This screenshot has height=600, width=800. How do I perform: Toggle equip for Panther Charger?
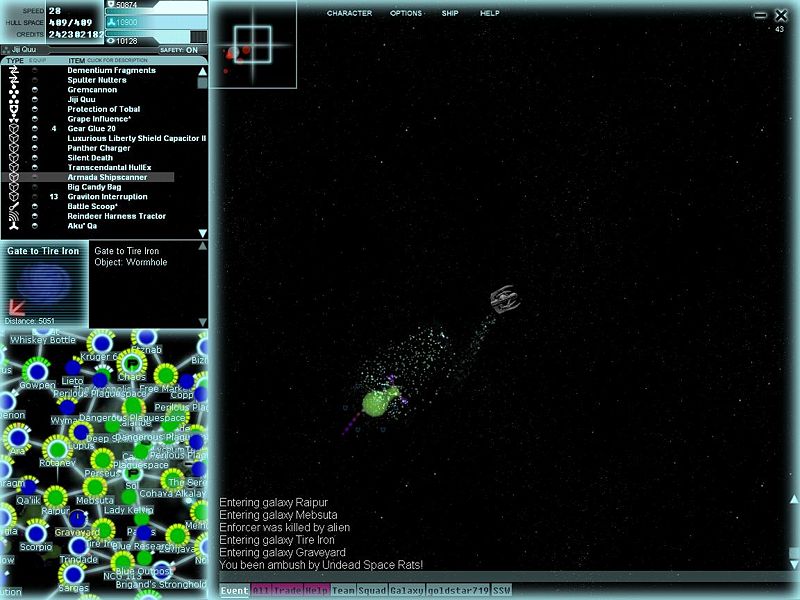[x=35, y=148]
